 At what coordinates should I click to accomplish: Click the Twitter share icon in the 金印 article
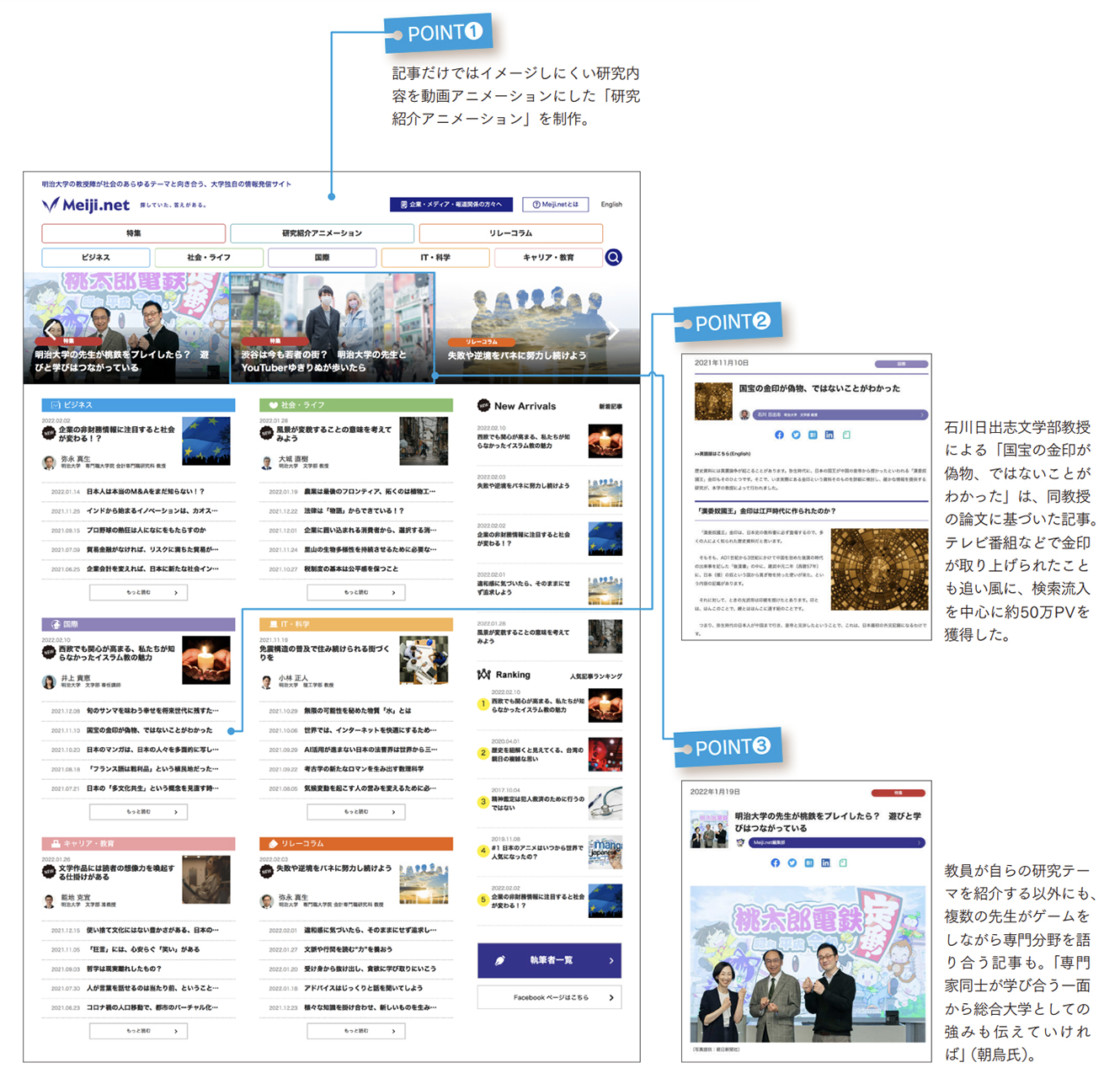click(x=796, y=435)
